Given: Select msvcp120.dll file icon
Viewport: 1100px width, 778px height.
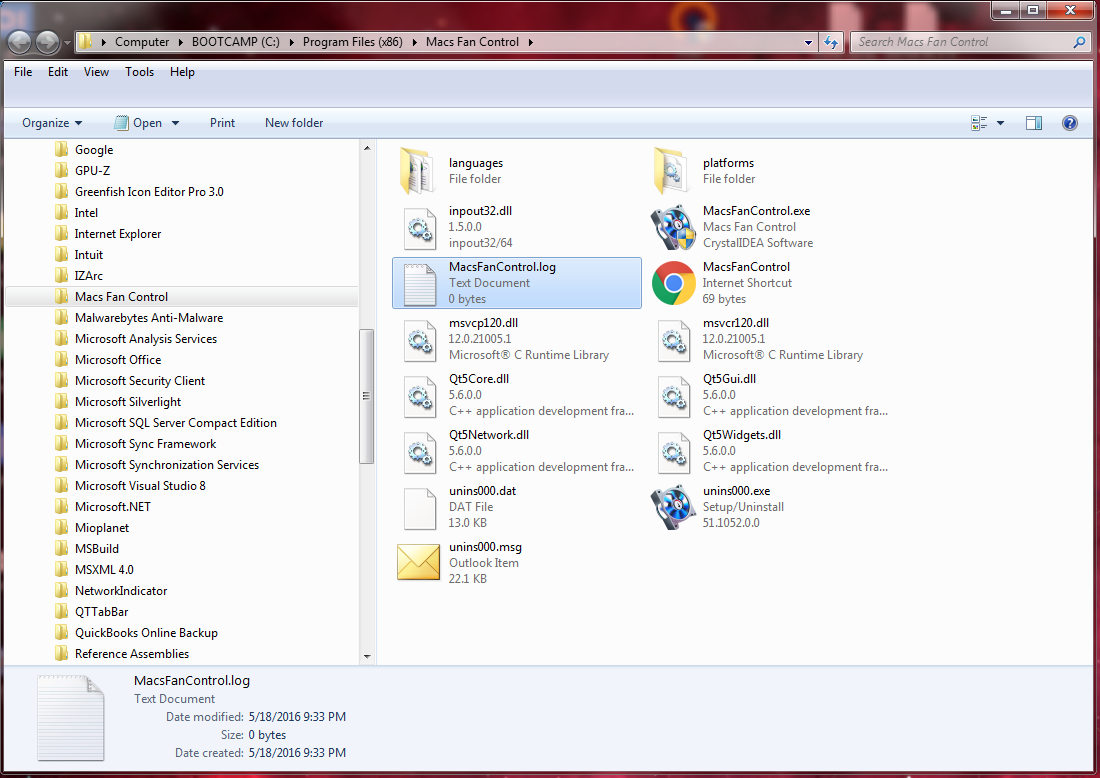Looking at the screenshot, I should pos(420,340).
